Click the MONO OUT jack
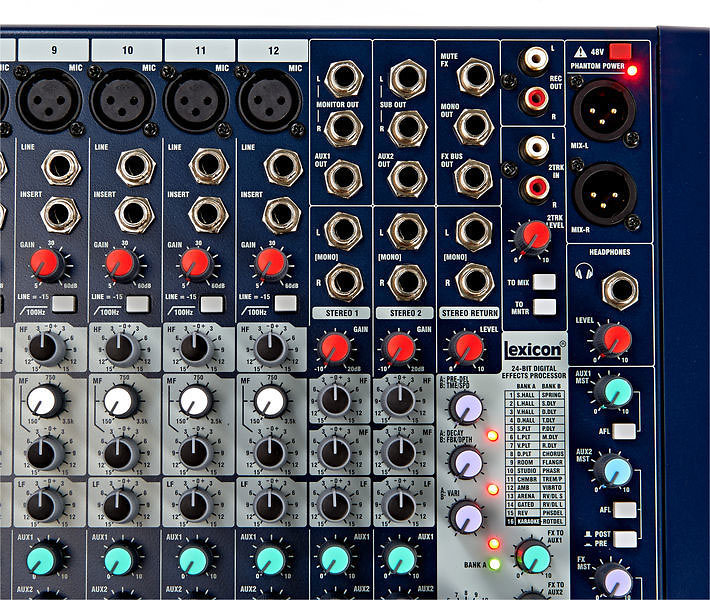Screen dimensions: 710x600 point(474,126)
